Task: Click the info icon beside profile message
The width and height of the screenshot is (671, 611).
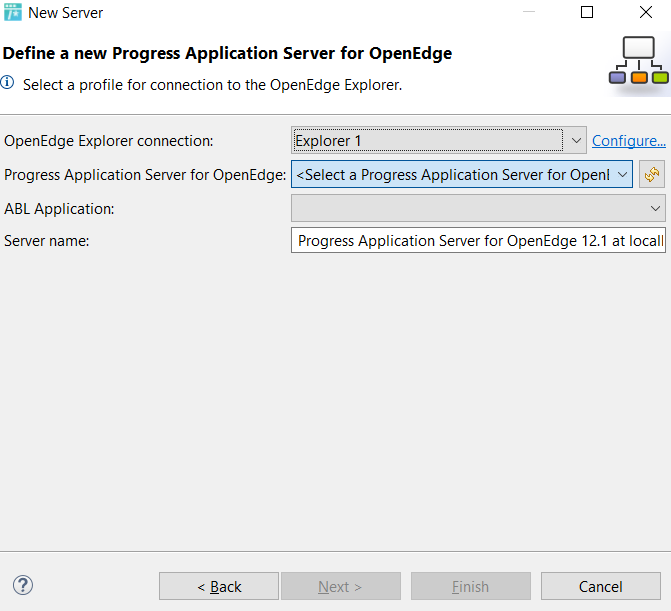Action: click(7, 82)
